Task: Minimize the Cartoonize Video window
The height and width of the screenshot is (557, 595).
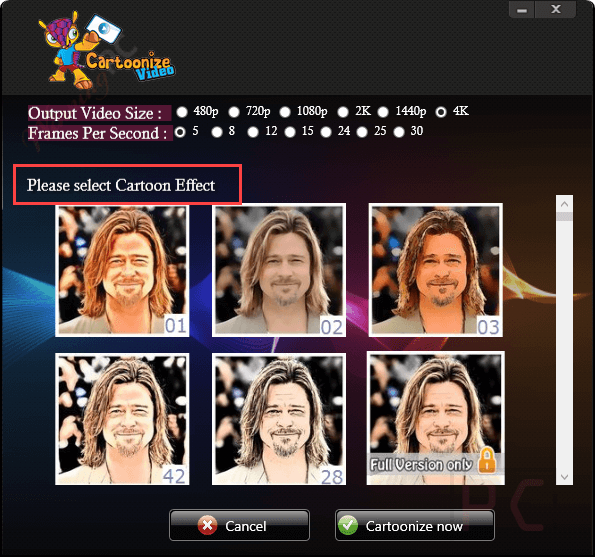Action: point(522,10)
